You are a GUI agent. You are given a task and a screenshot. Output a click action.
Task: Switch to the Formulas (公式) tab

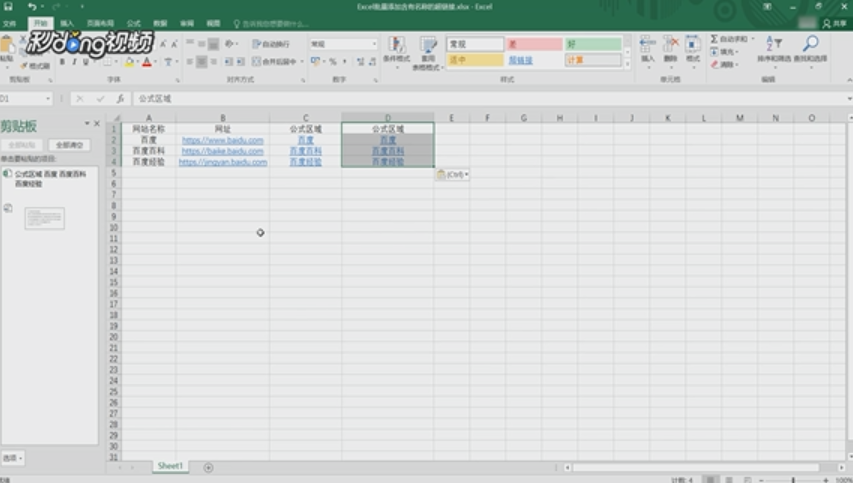tap(133, 23)
